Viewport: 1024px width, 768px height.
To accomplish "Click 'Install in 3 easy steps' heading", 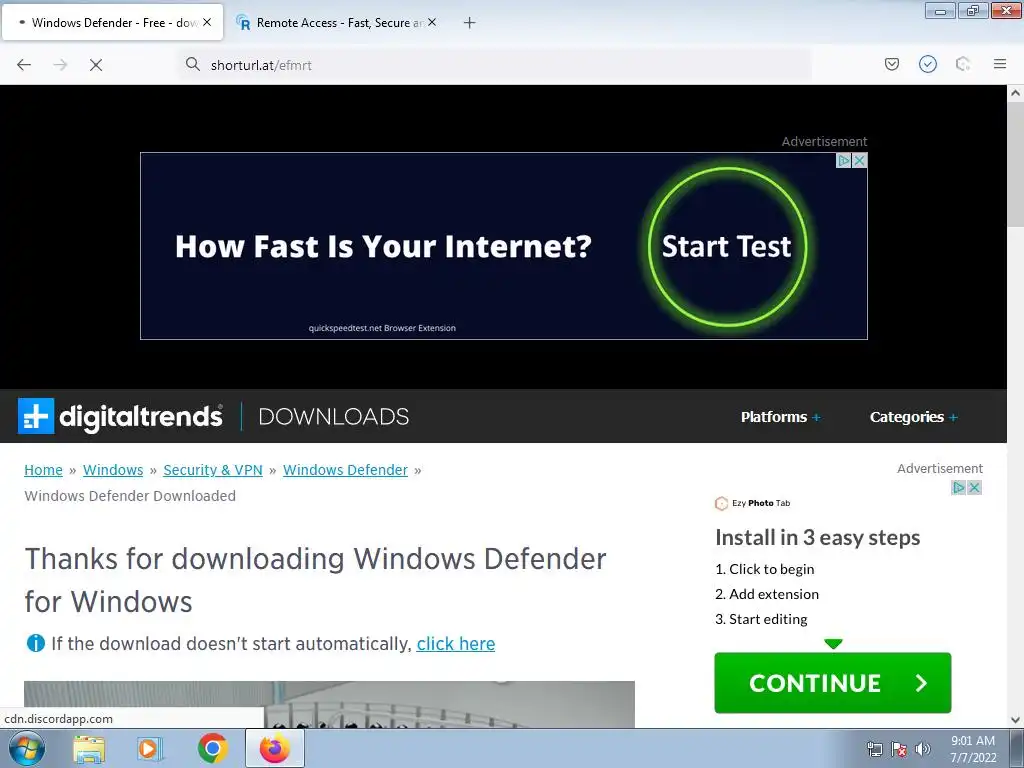I will 818,537.
